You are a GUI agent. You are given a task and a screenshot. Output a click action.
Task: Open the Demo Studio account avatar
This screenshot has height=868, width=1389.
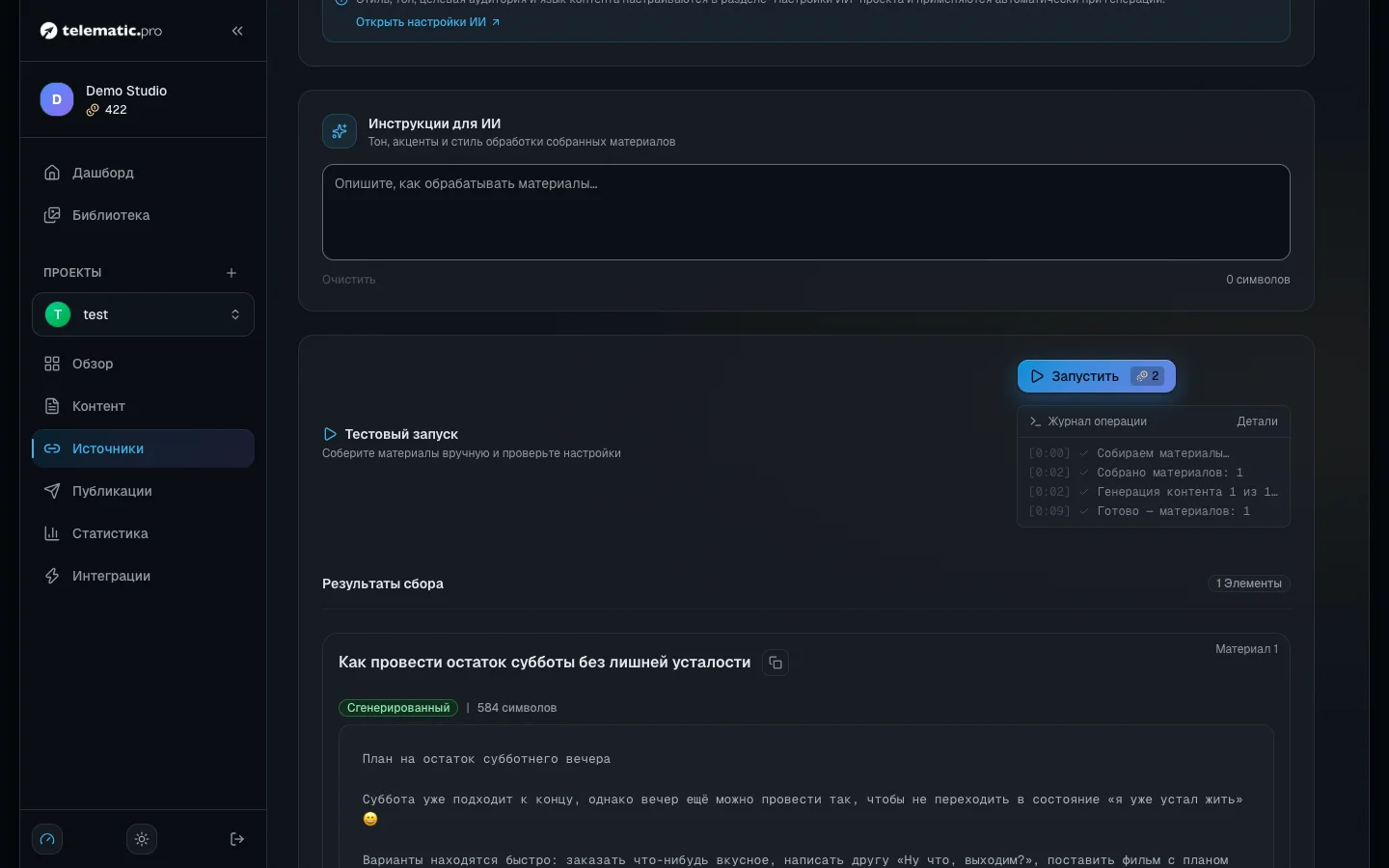click(x=56, y=99)
